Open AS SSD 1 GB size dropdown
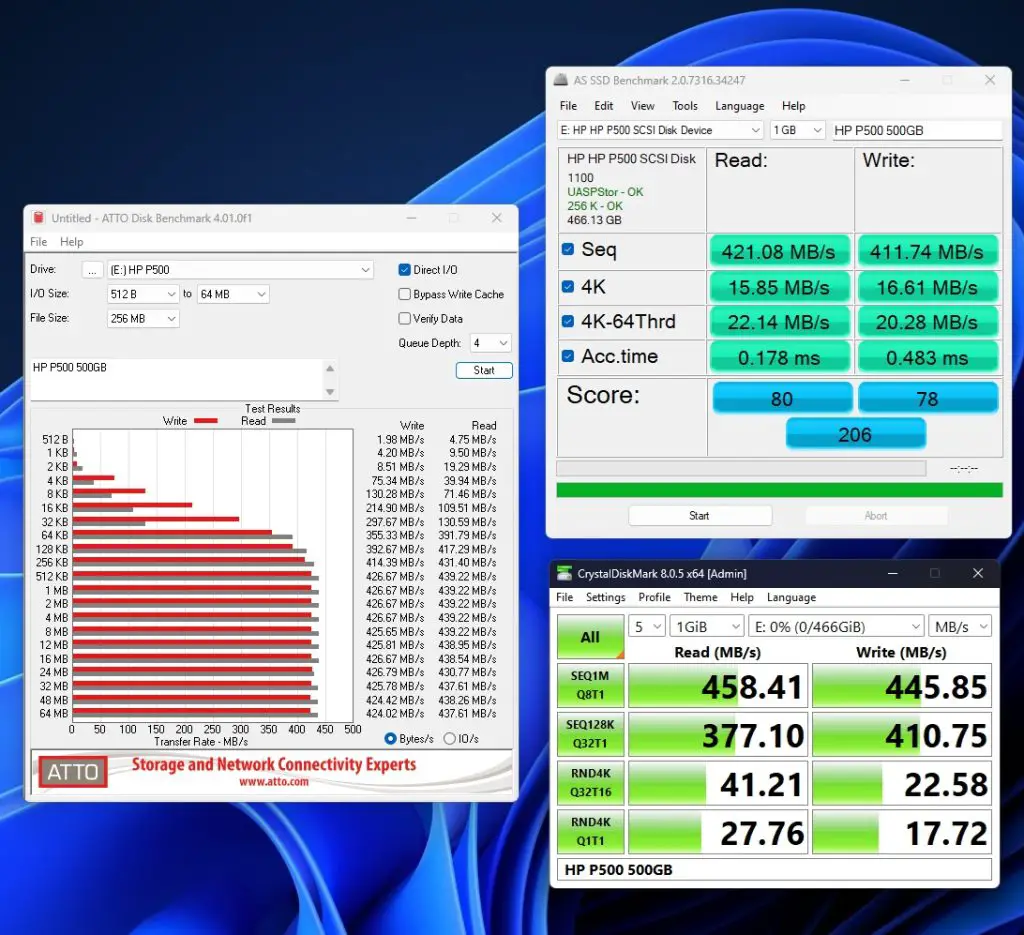Screen dimensions: 1024x935 click(x=797, y=130)
